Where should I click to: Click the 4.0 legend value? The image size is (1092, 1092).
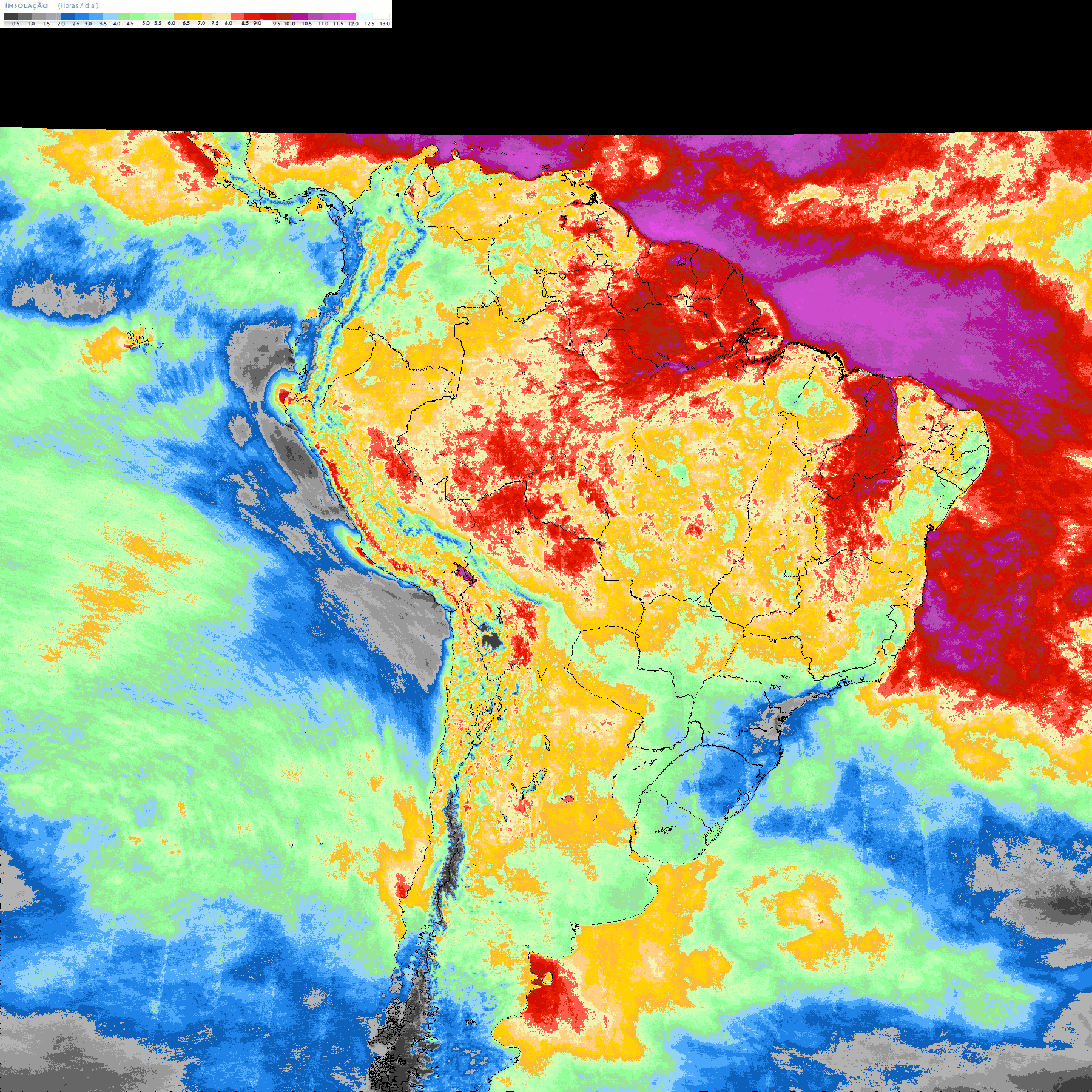coord(116,24)
